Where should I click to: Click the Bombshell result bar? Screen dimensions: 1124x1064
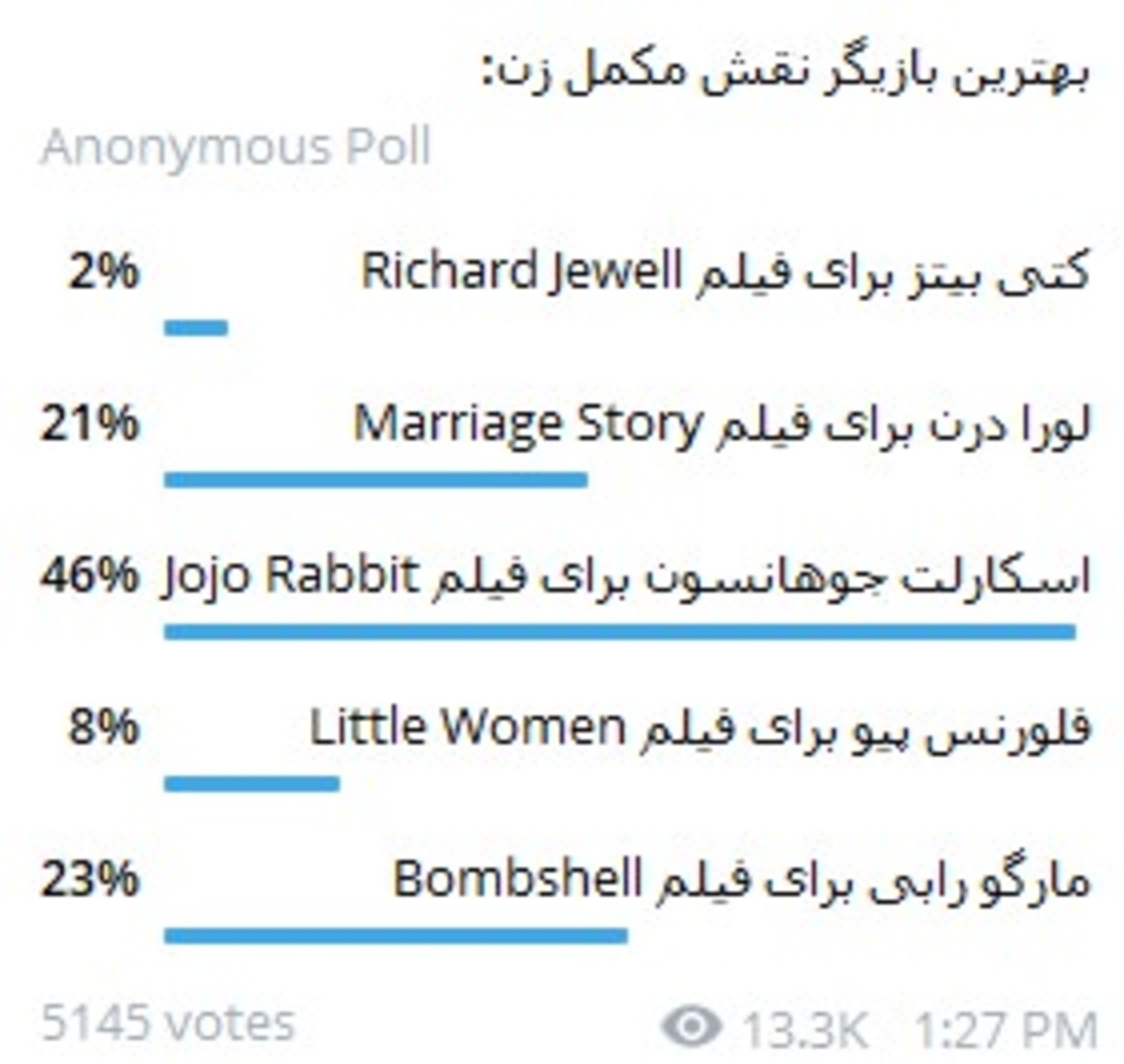point(396,936)
